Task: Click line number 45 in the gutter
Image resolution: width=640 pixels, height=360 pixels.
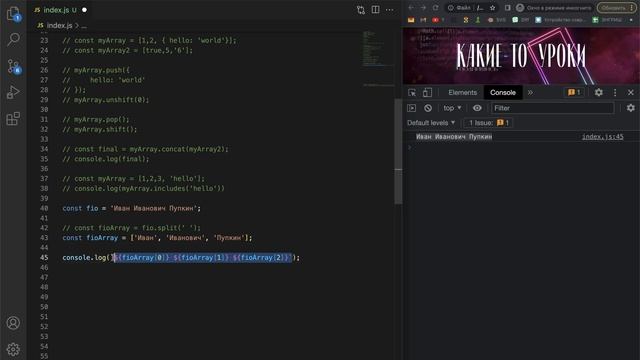Action: [x=44, y=258]
